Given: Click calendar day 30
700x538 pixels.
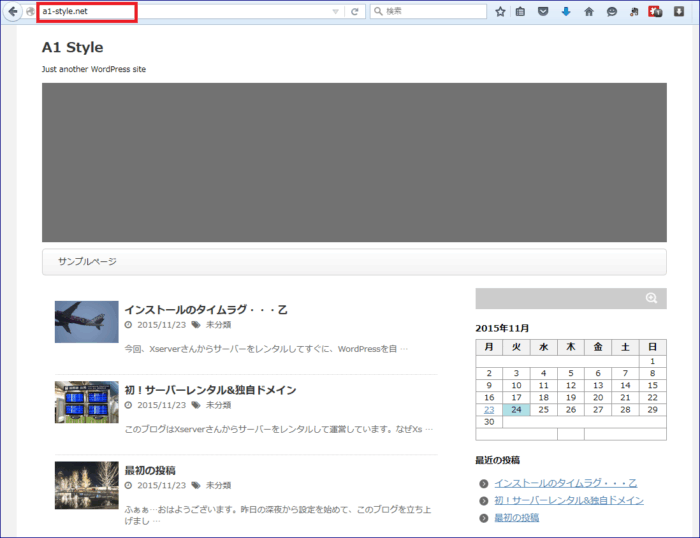Looking at the screenshot, I should 489,422.
